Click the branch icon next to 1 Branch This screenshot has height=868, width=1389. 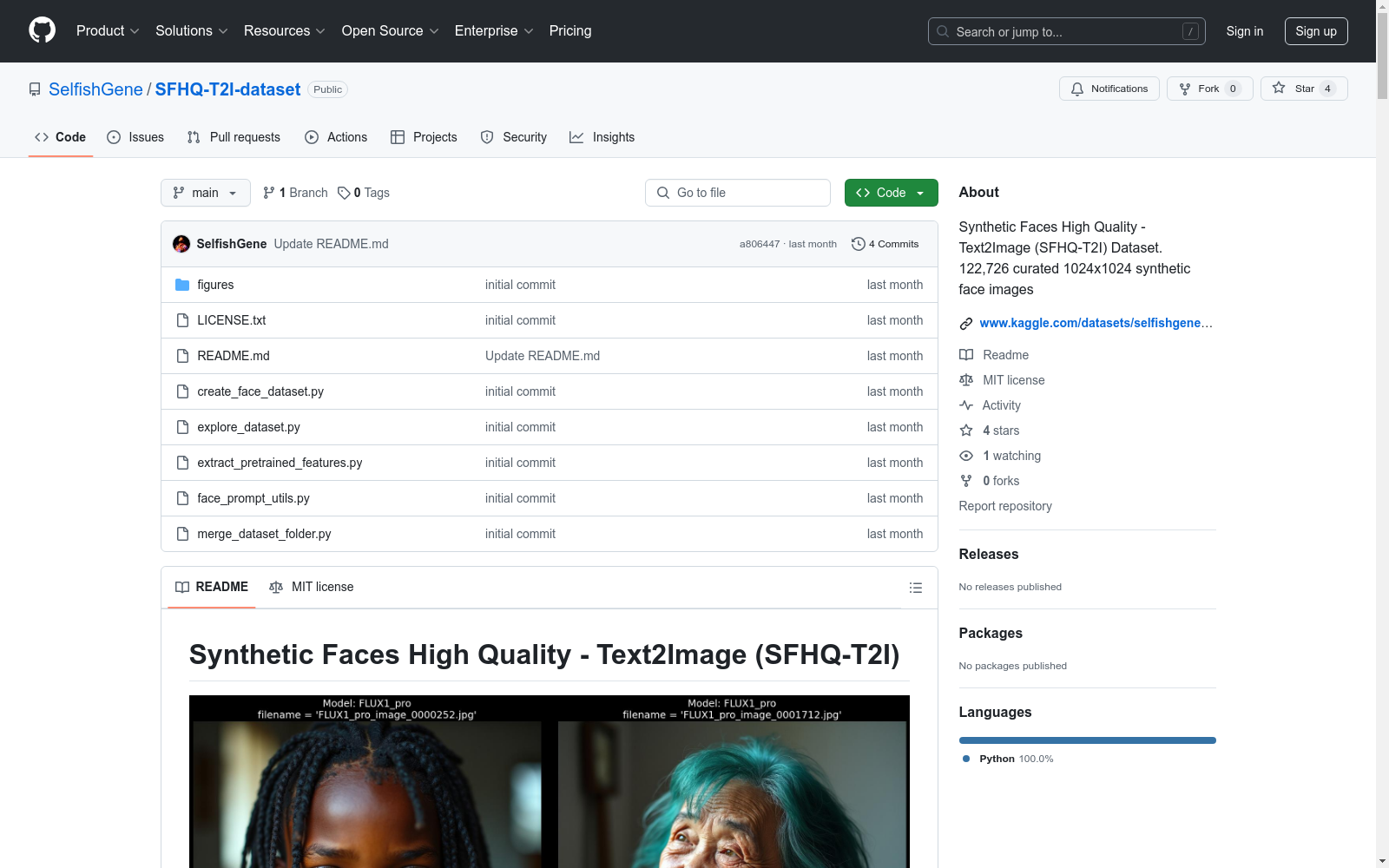(269, 193)
